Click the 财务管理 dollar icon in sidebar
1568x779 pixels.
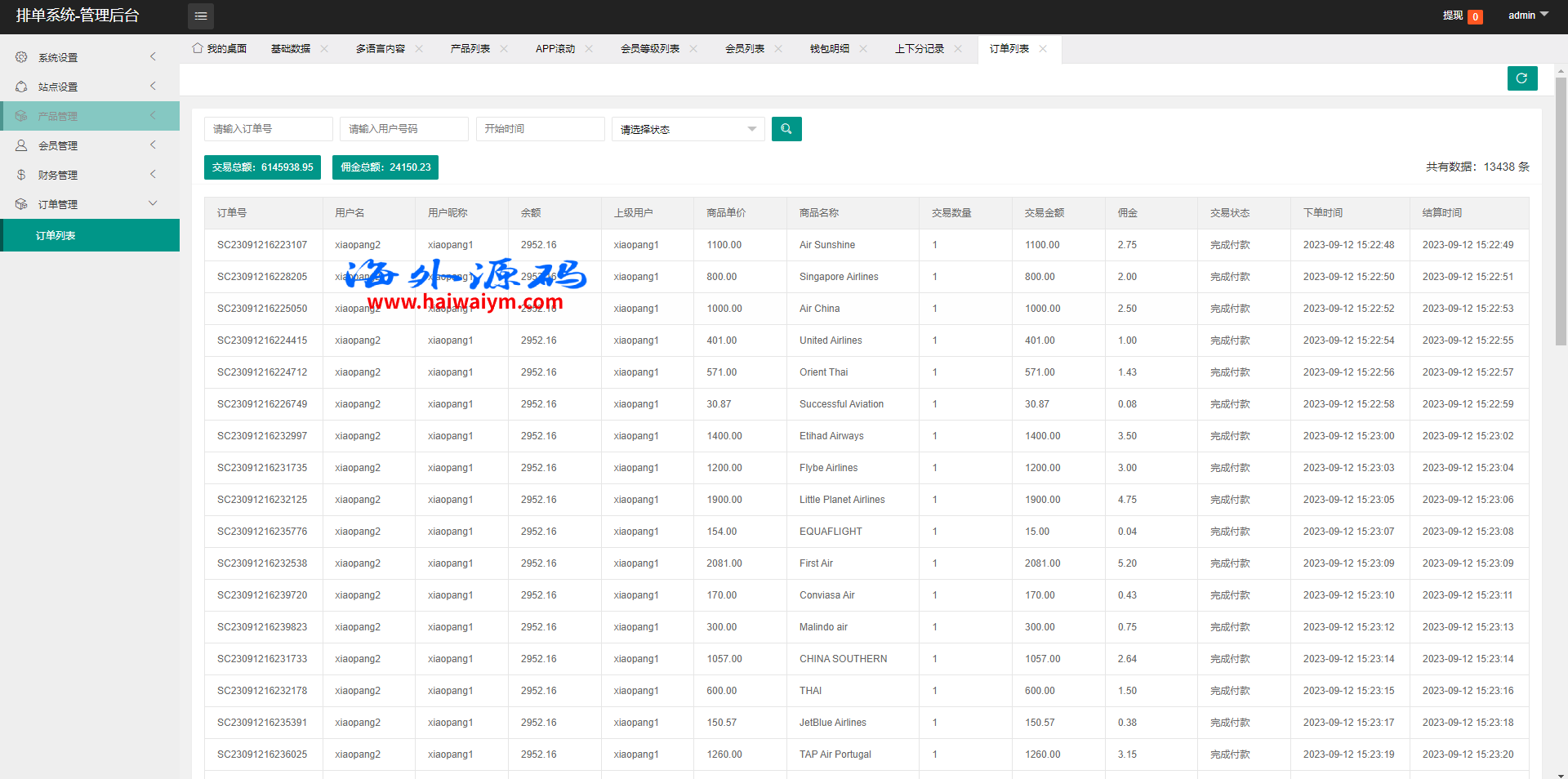(x=21, y=175)
